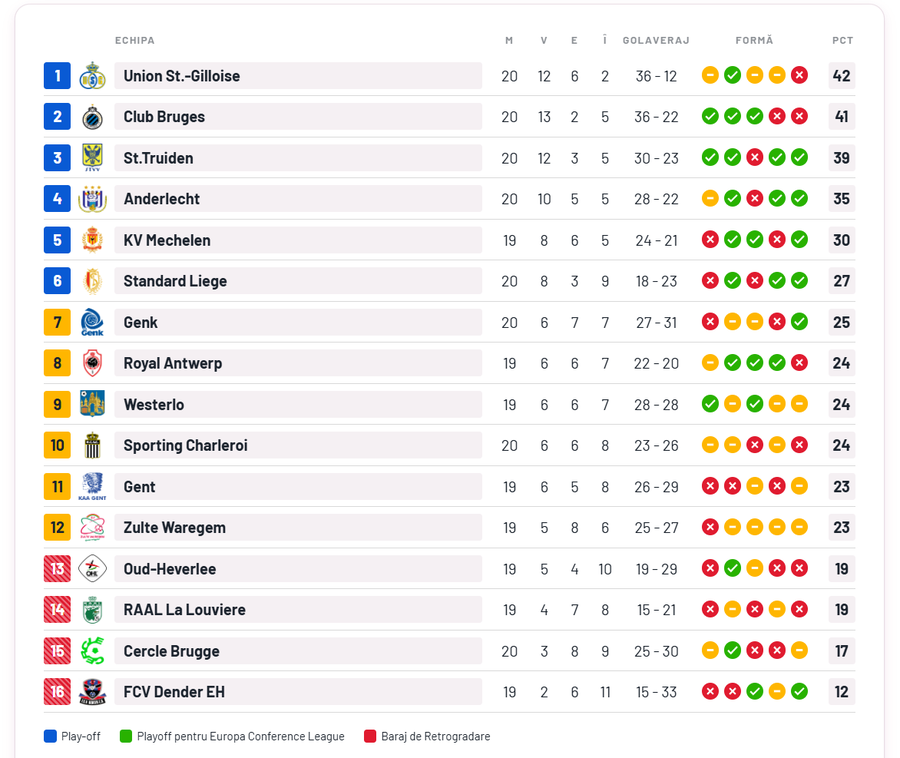Image resolution: width=900 pixels, height=758 pixels.
Task: Click the Club Bruges team logo
Action: 92,117
